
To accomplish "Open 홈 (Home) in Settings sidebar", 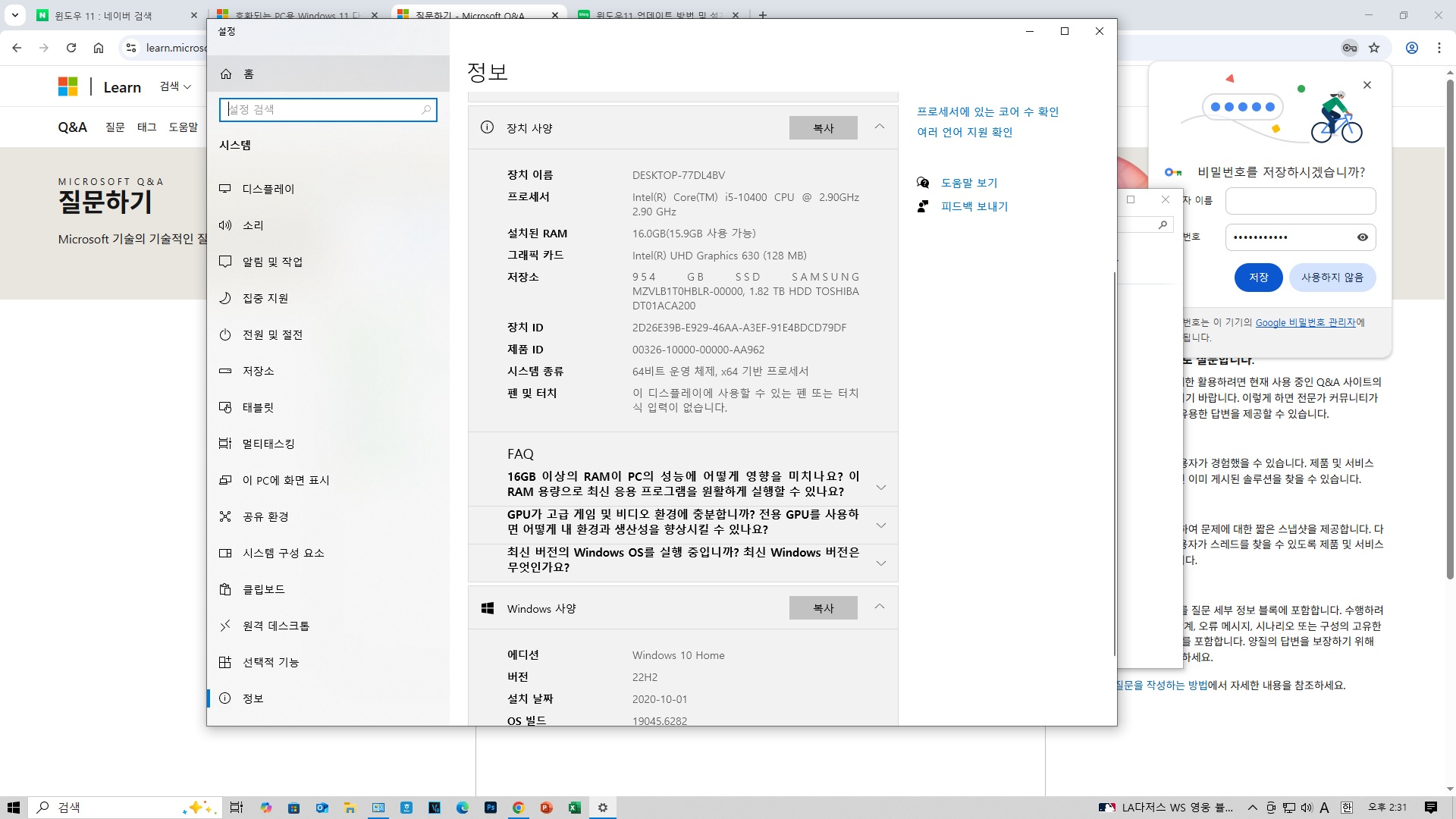I will [328, 74].
